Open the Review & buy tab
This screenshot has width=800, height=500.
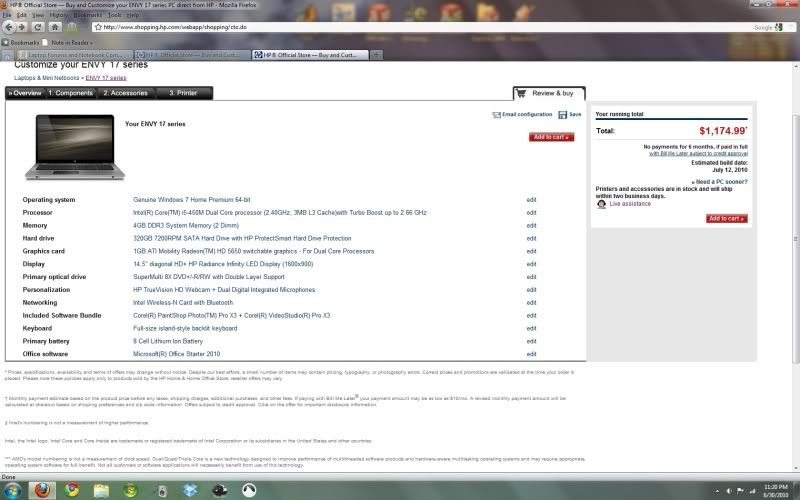coord(549,93)
